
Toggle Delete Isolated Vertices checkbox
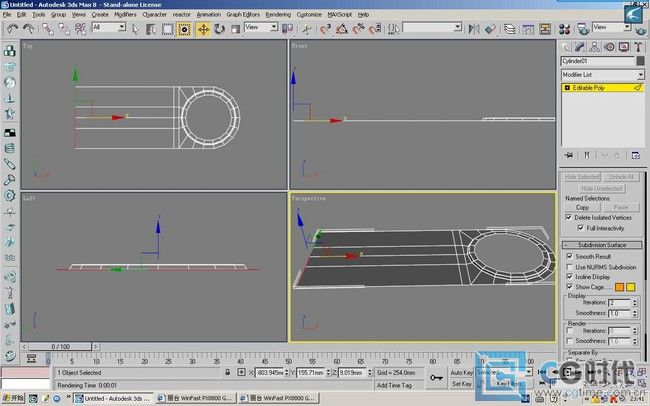[569, 217]
